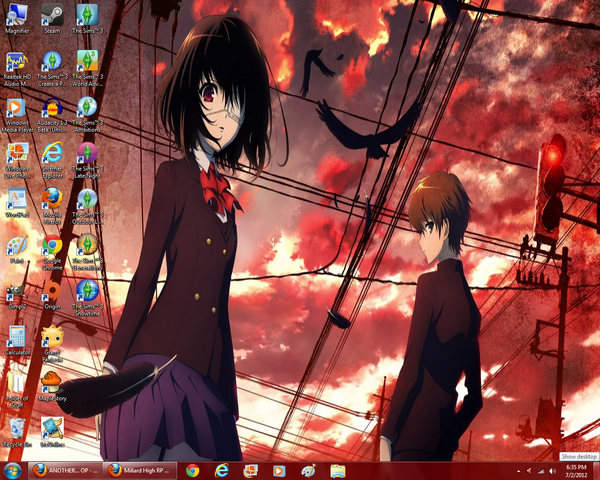
Task: Open the WordPad desktop shortcut
Action: point(17,203)
